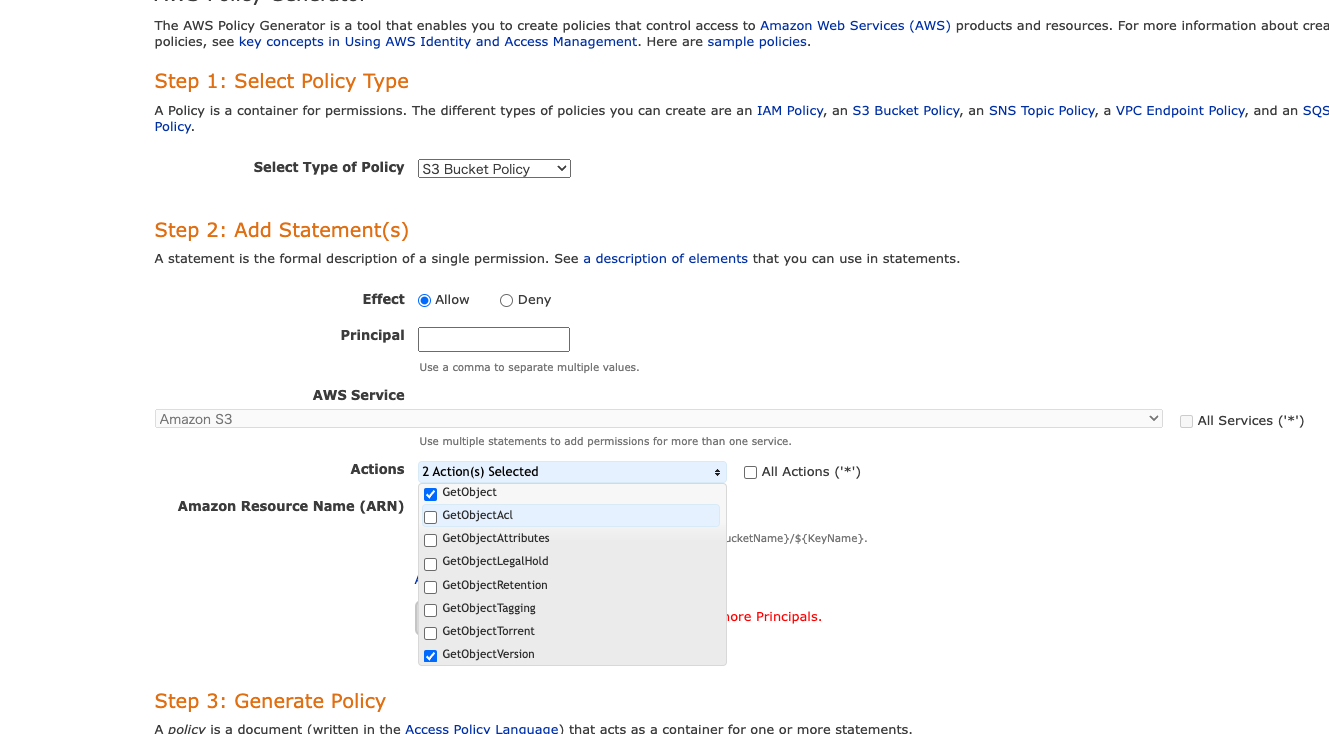
Task: Check the GetObjectRetention action
Action: point(431,587)
